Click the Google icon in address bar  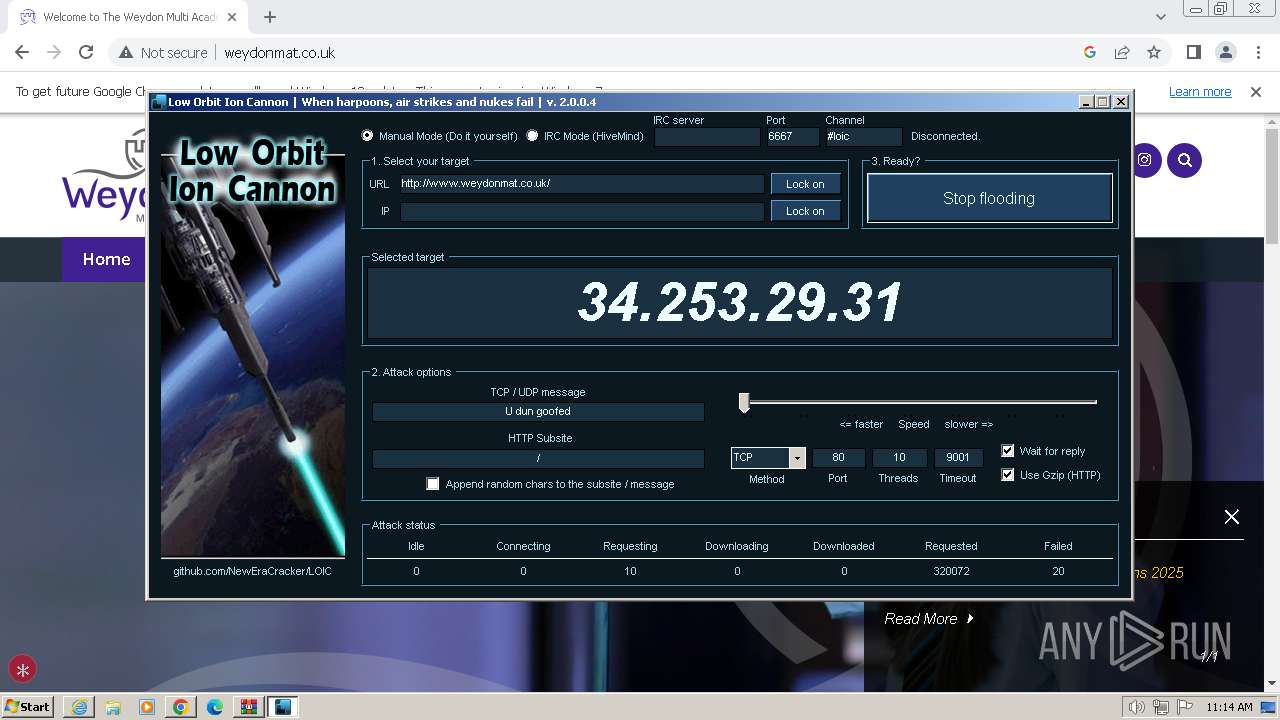tap(1090, 52)
